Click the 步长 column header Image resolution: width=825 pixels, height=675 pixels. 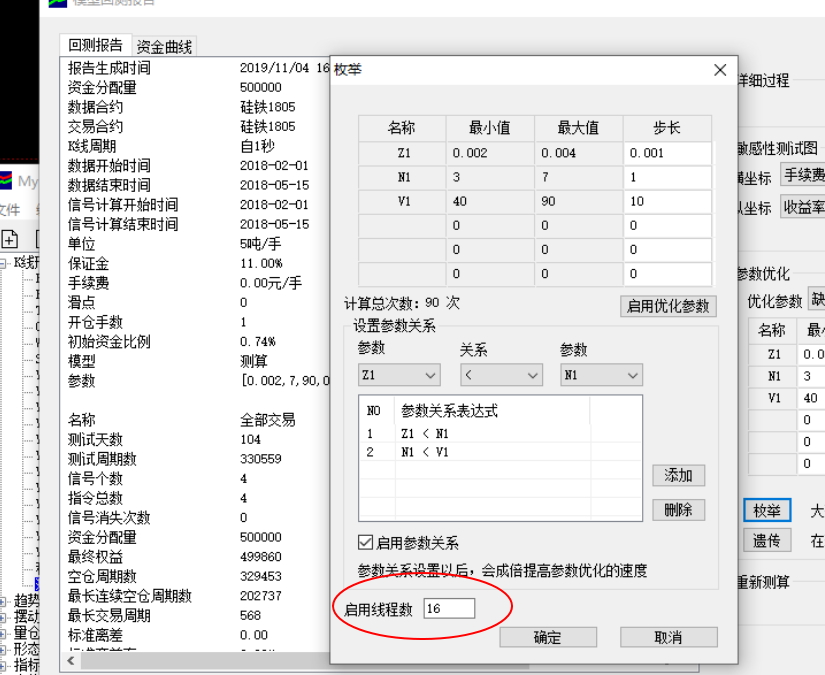tap(667, 128)
